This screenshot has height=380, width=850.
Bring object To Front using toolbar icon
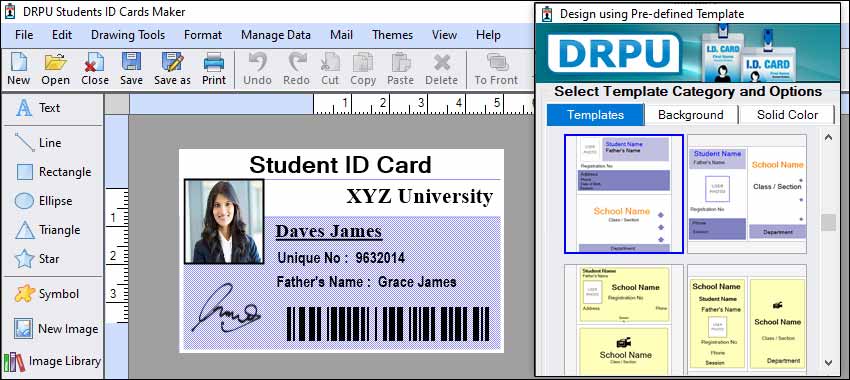point(496,69)
